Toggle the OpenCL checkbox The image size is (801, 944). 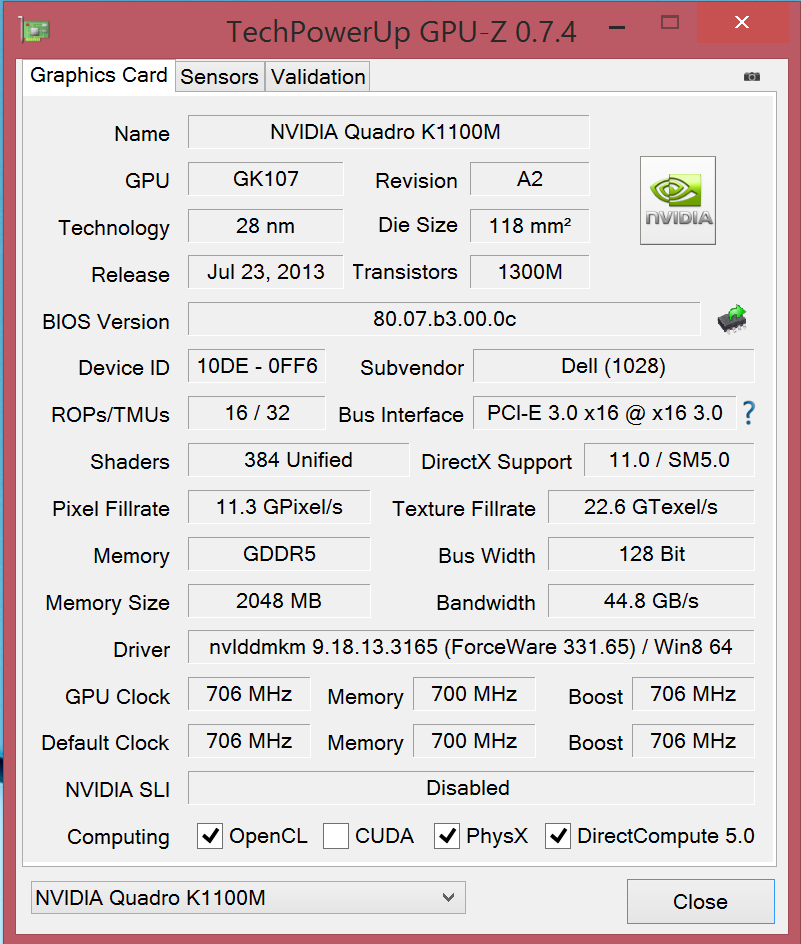(210, 836)
